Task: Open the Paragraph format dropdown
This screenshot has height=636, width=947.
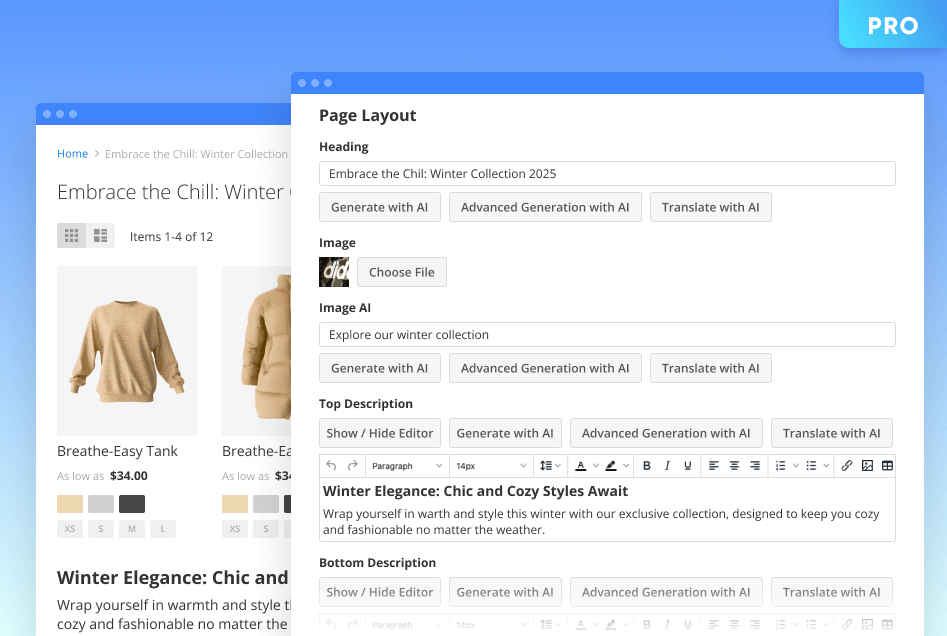Action: tap(406, 466)
